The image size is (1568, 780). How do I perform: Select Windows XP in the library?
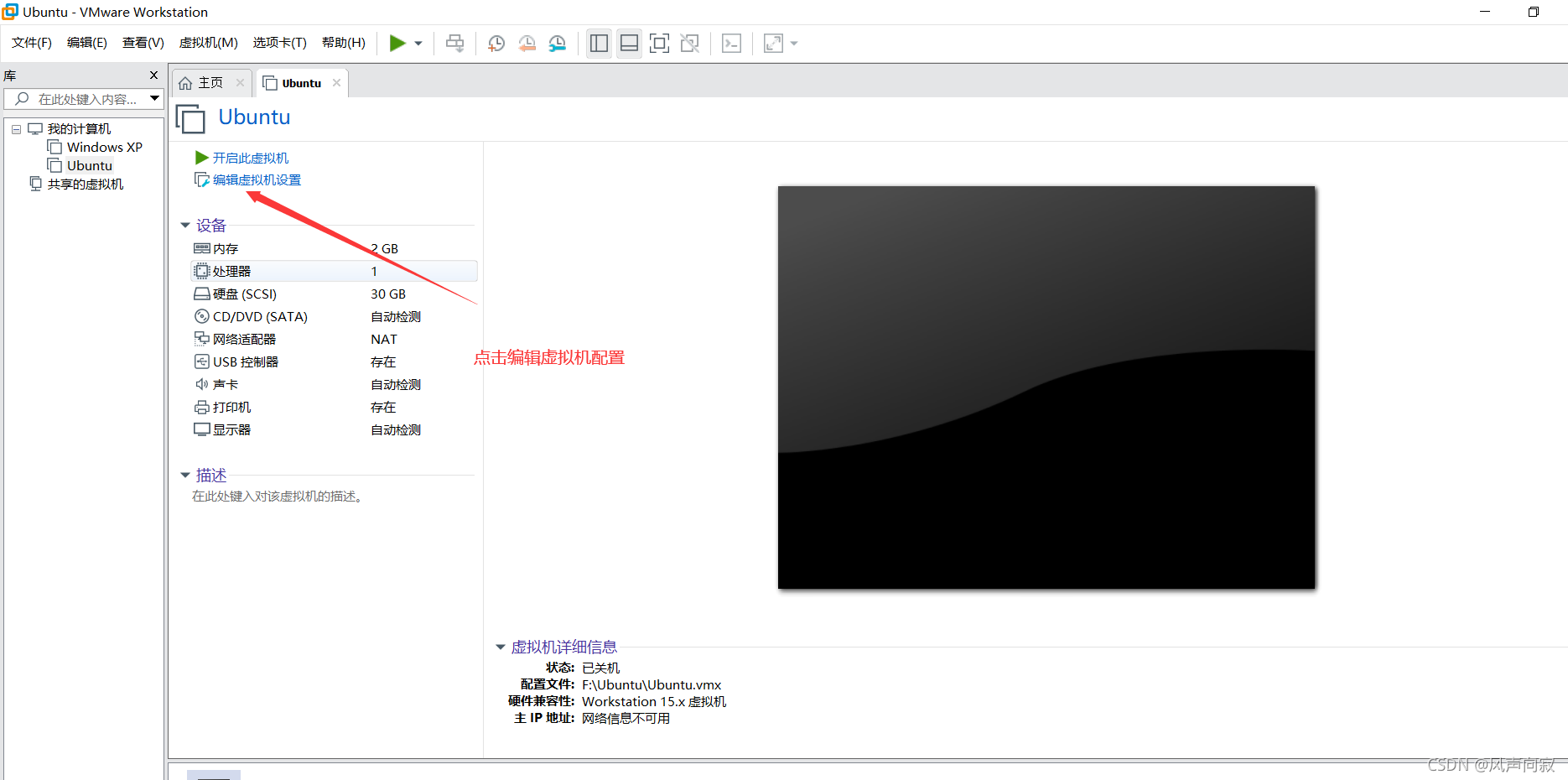point(105,148)
